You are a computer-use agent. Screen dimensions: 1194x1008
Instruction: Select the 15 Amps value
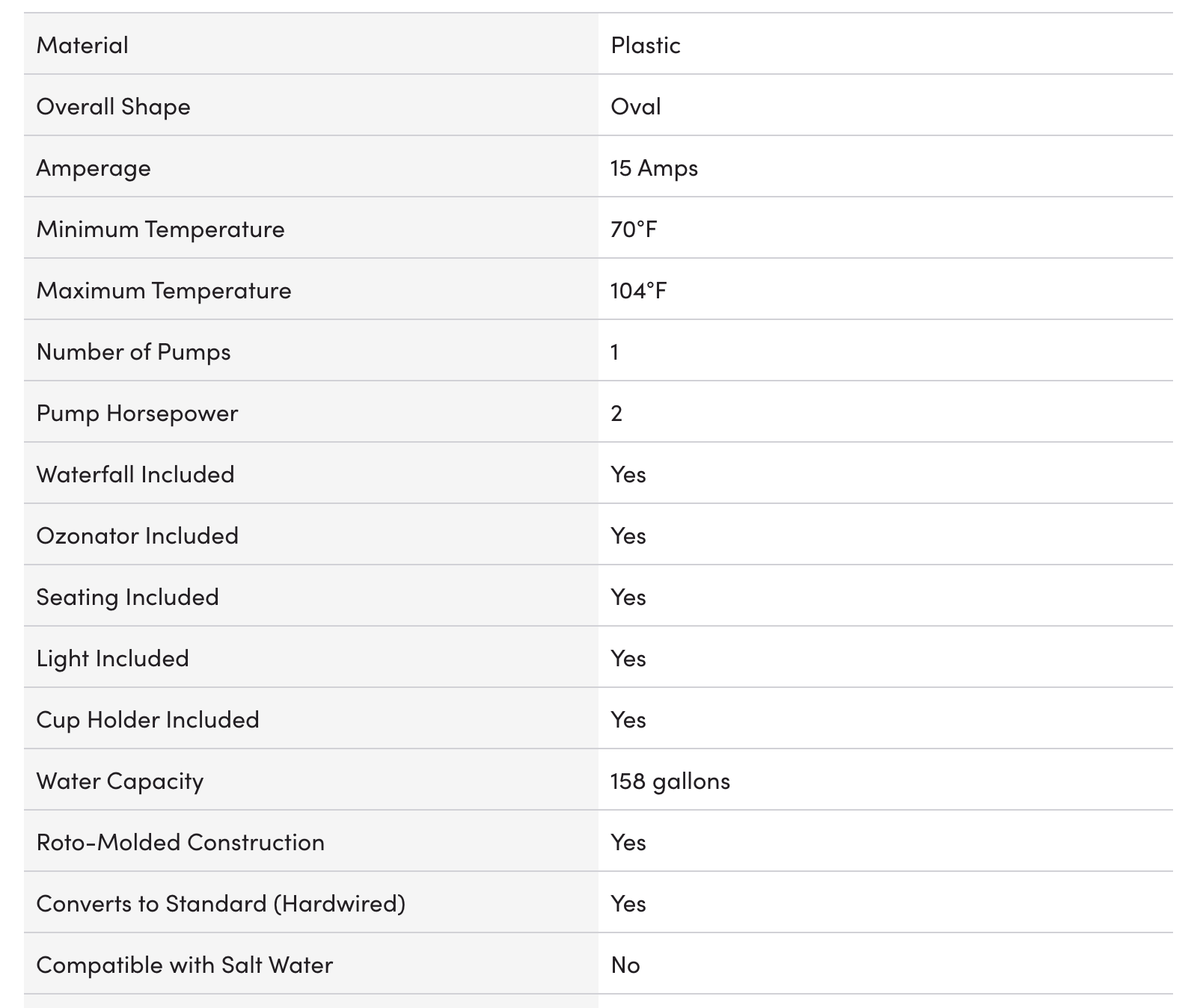(x=655, y=168)
